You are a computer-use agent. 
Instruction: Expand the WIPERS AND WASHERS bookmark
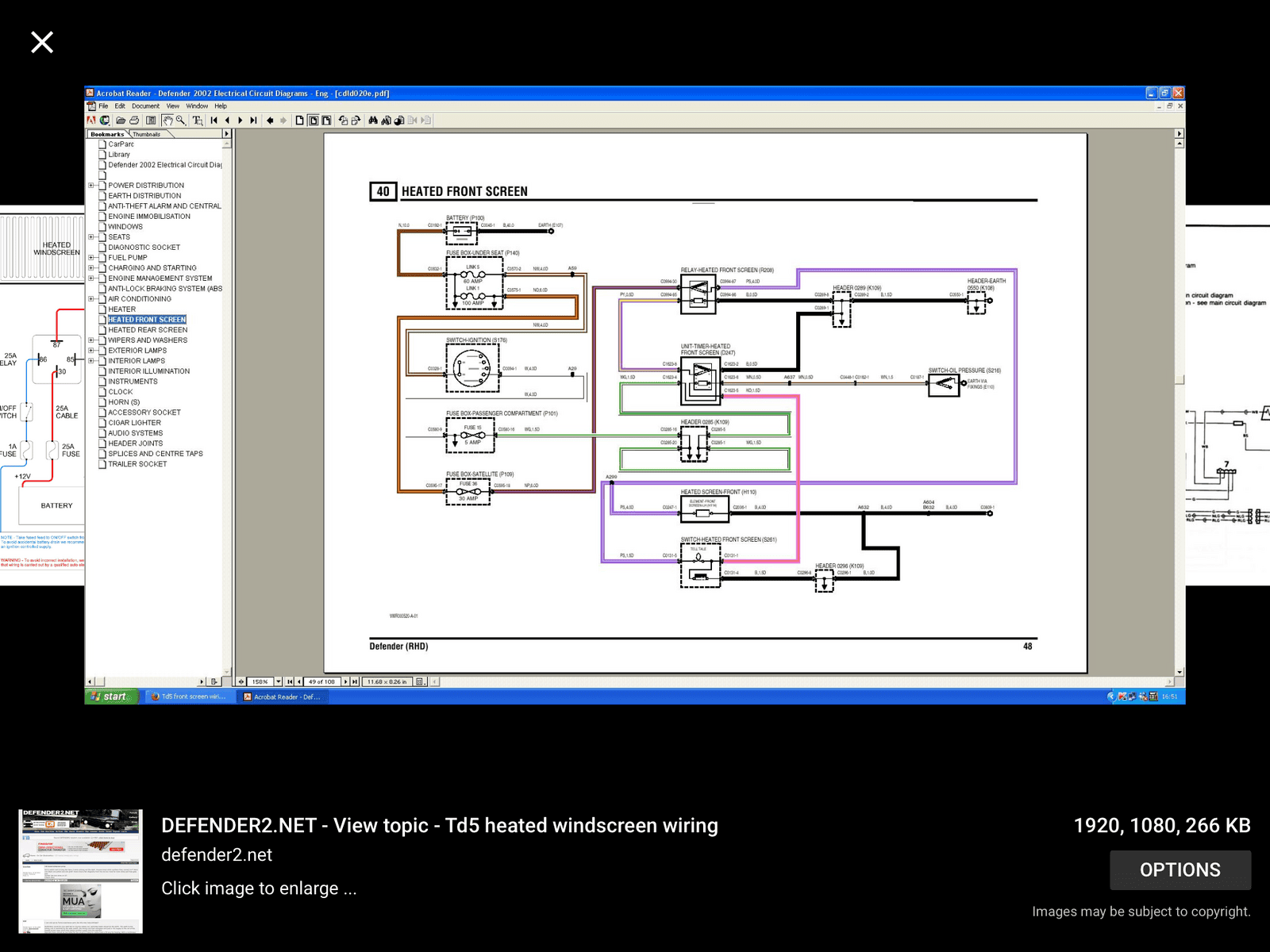(90, 340)
